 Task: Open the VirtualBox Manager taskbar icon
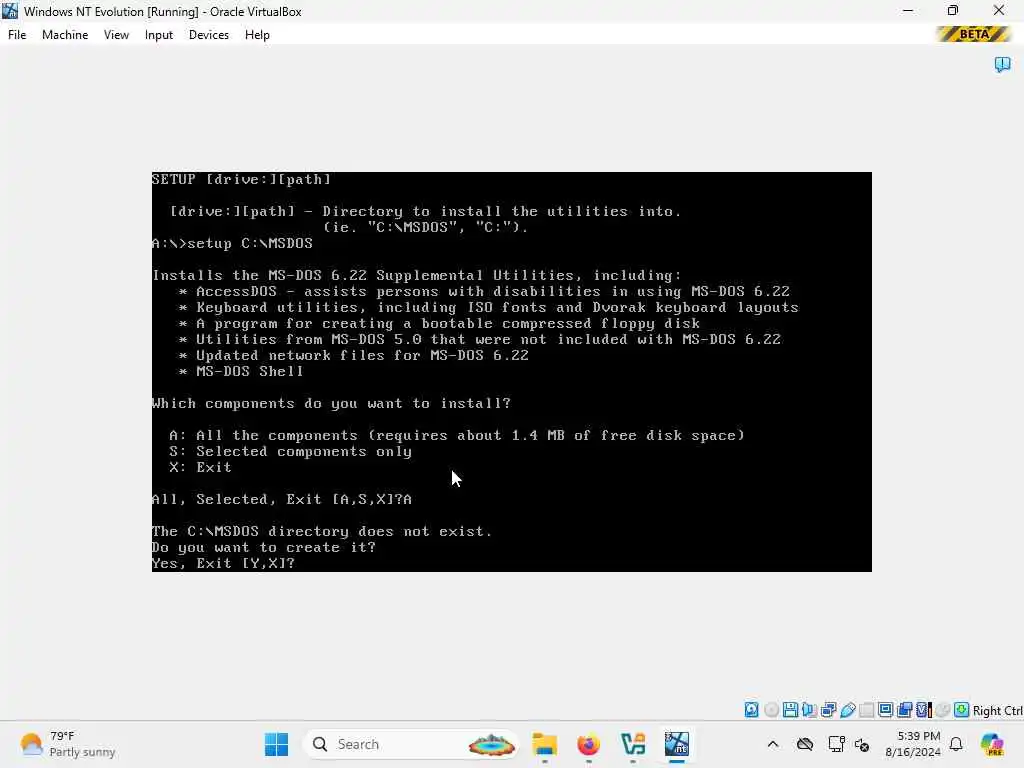(x=633, y=744)
